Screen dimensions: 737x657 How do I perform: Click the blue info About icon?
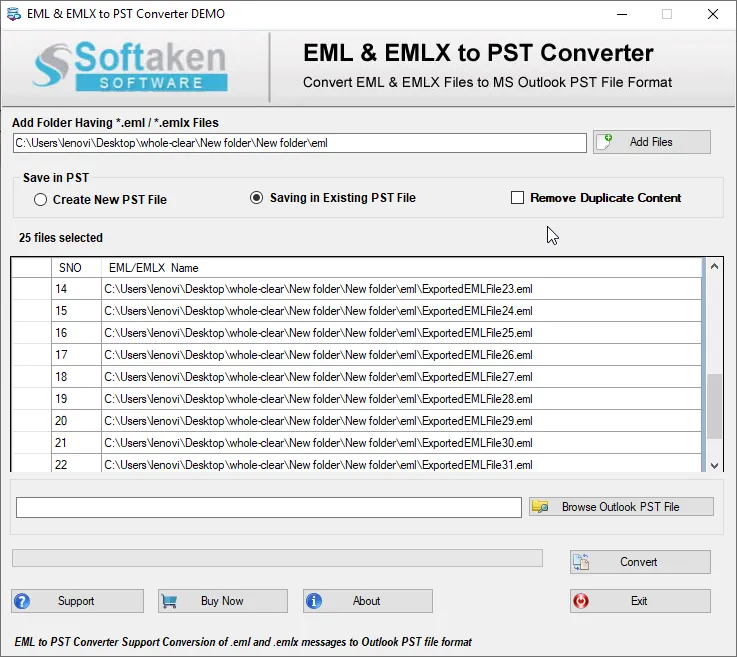(x=314, y=601)
